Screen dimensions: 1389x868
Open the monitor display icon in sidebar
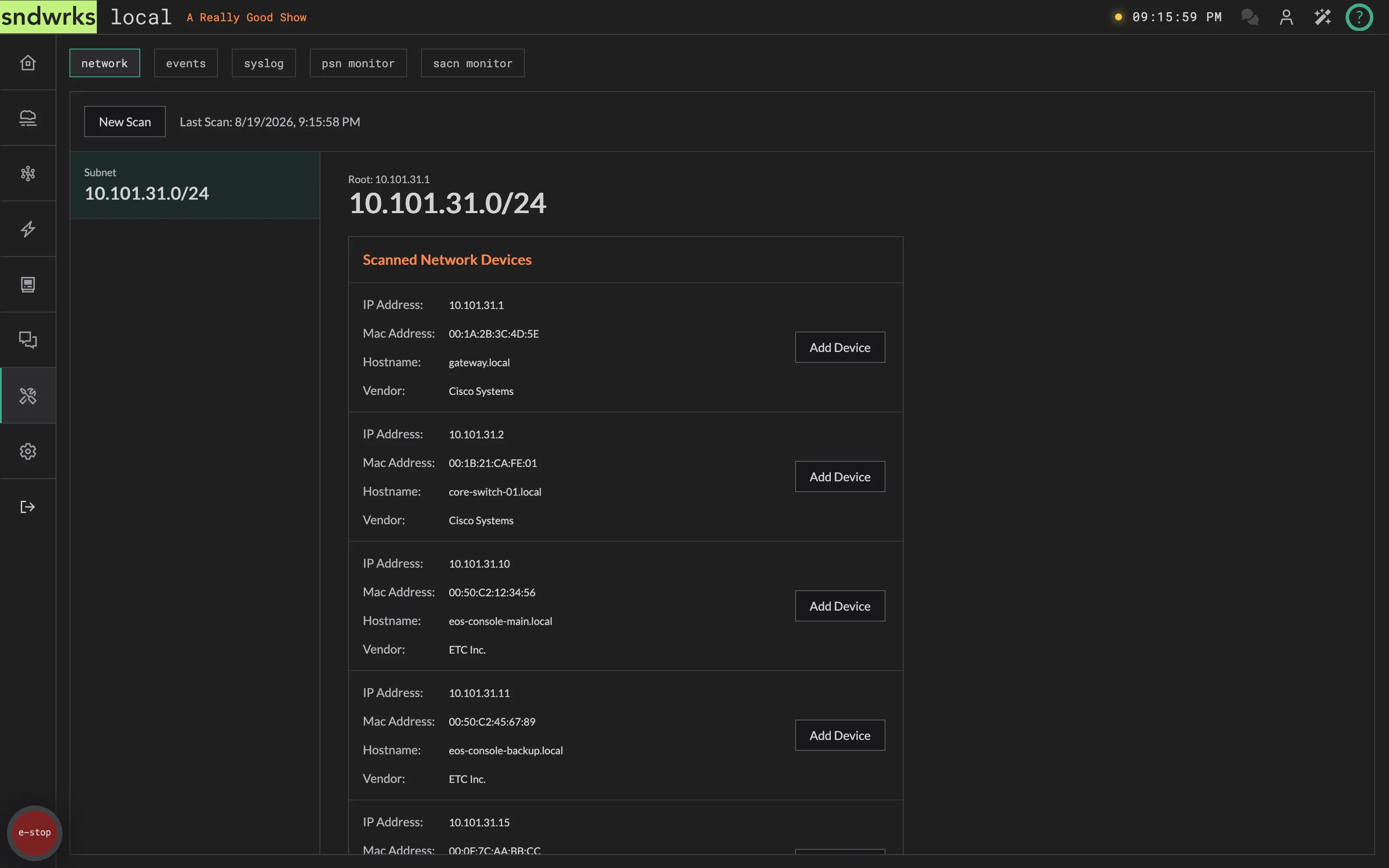click(27, 285)
